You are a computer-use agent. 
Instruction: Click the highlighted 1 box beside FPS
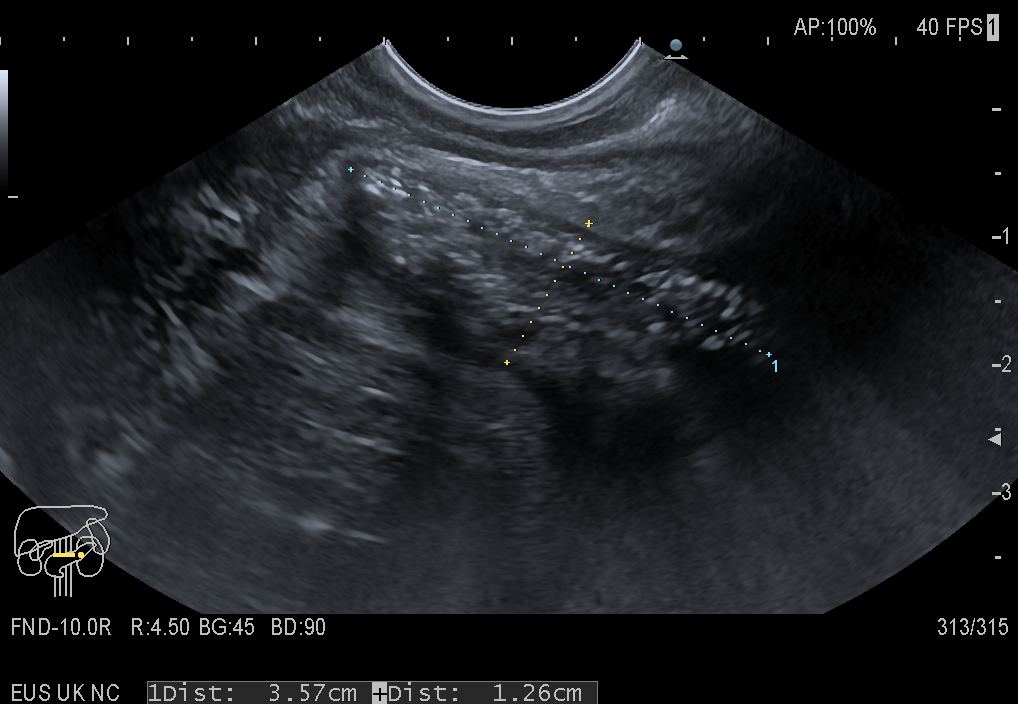[992, 28]
